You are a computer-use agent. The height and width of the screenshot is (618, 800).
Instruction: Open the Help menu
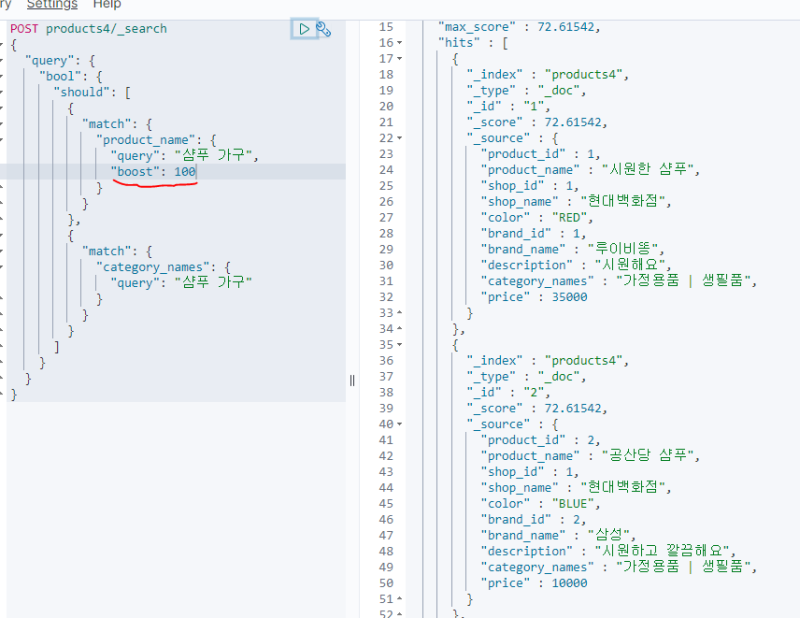107,5
